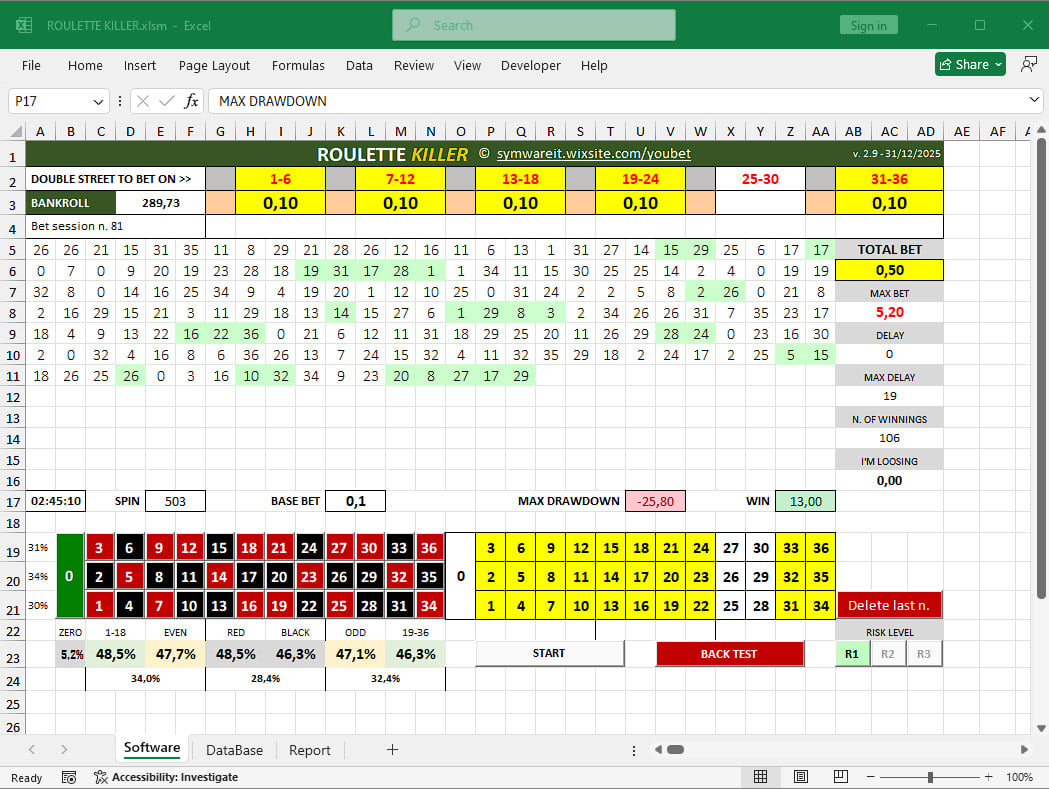Open the Data ribbon tab

coord(359,66)
